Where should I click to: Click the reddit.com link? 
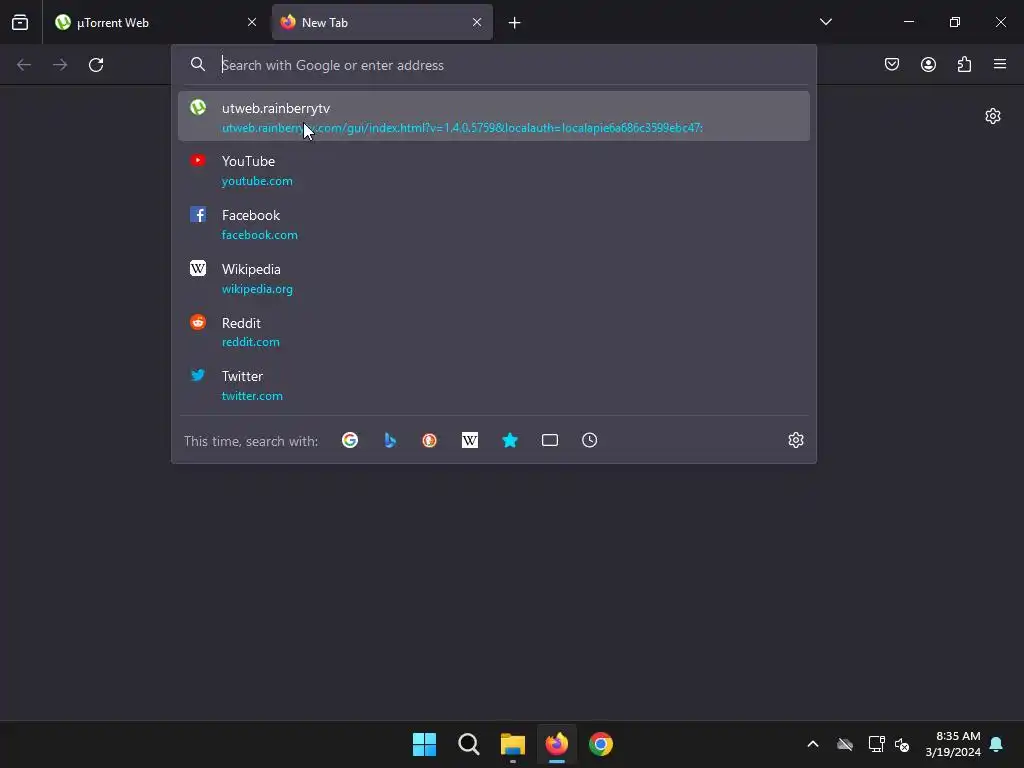click(x=251, y=342)
